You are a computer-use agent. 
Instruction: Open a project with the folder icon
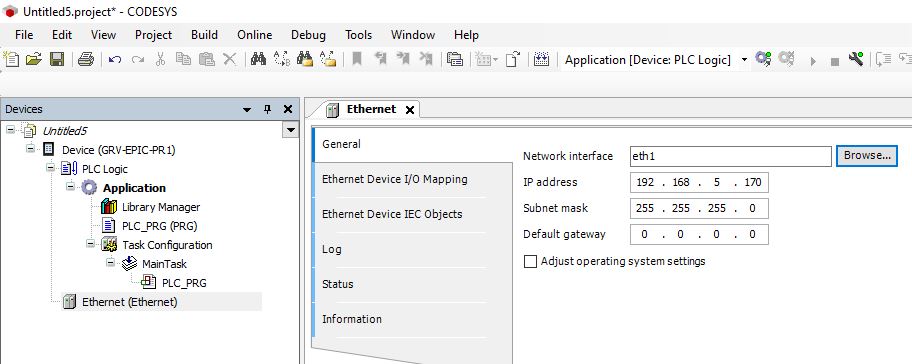click(34, 59)
